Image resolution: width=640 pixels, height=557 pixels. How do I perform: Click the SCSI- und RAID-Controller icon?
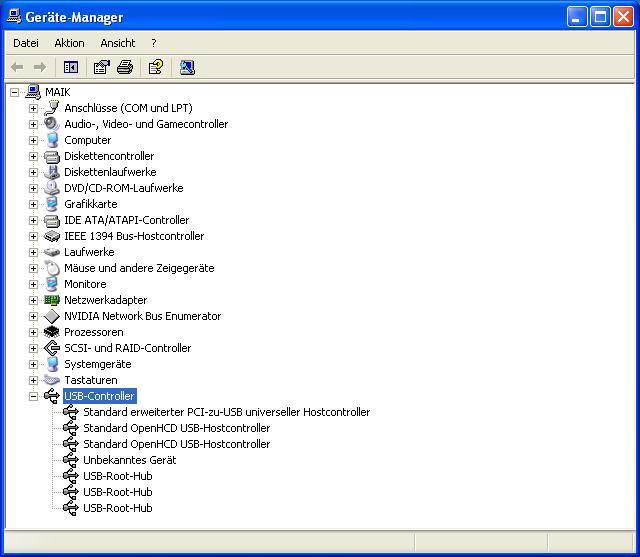[x=52, y=348]
